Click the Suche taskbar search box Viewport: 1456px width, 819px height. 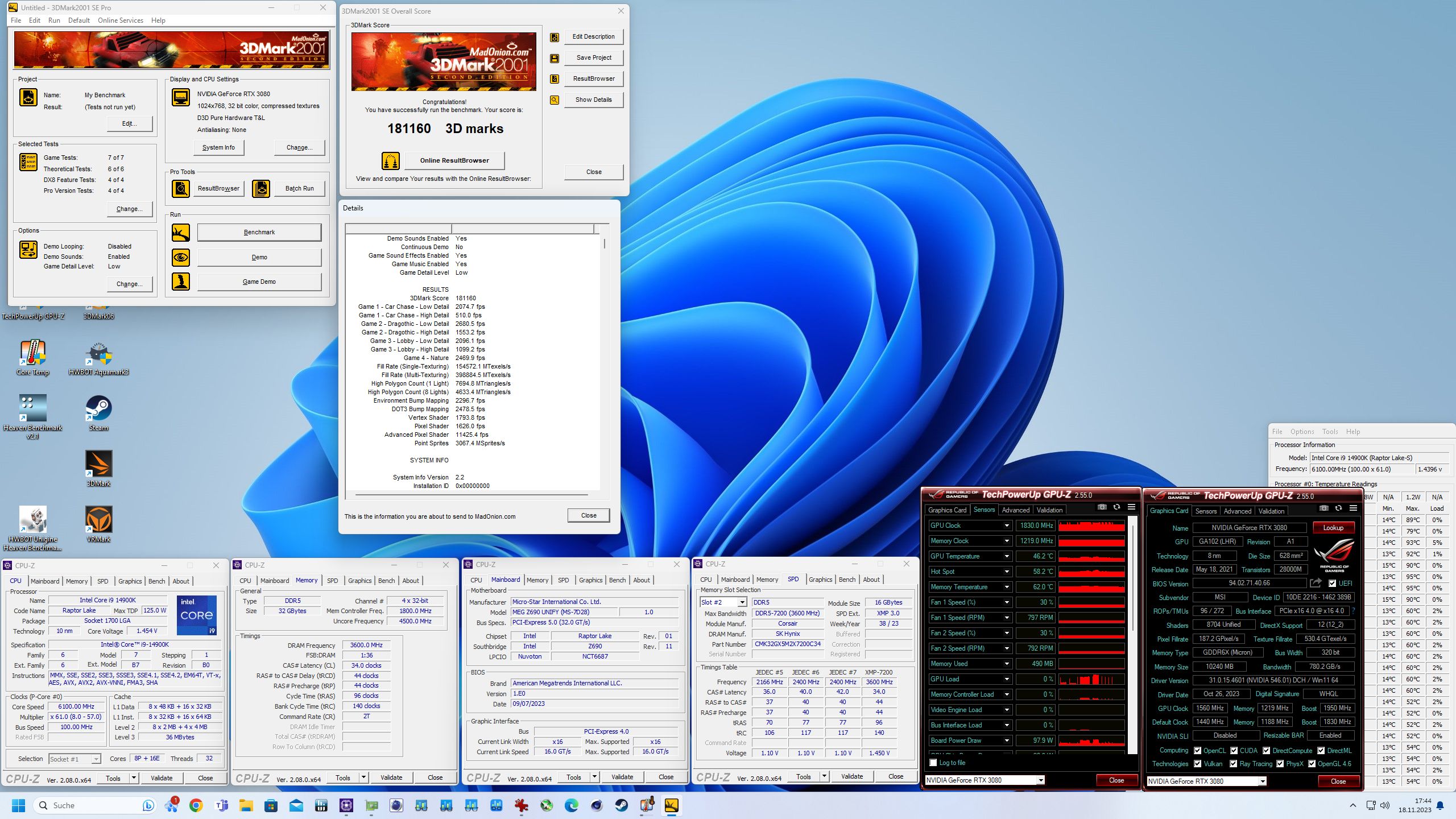tap(94, 805)
